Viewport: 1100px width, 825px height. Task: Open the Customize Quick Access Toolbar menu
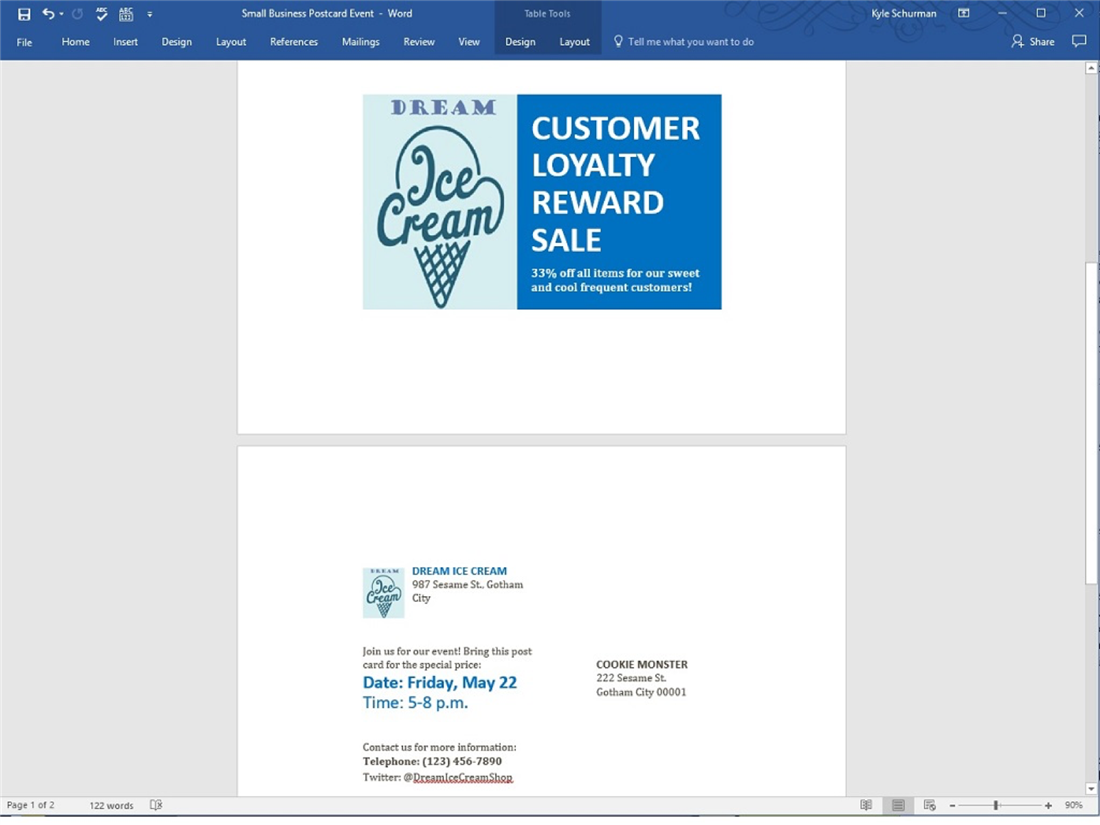149,13
